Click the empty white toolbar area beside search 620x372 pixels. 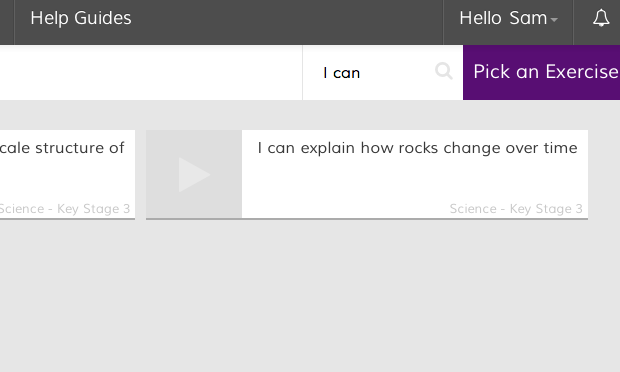(151, 72)
